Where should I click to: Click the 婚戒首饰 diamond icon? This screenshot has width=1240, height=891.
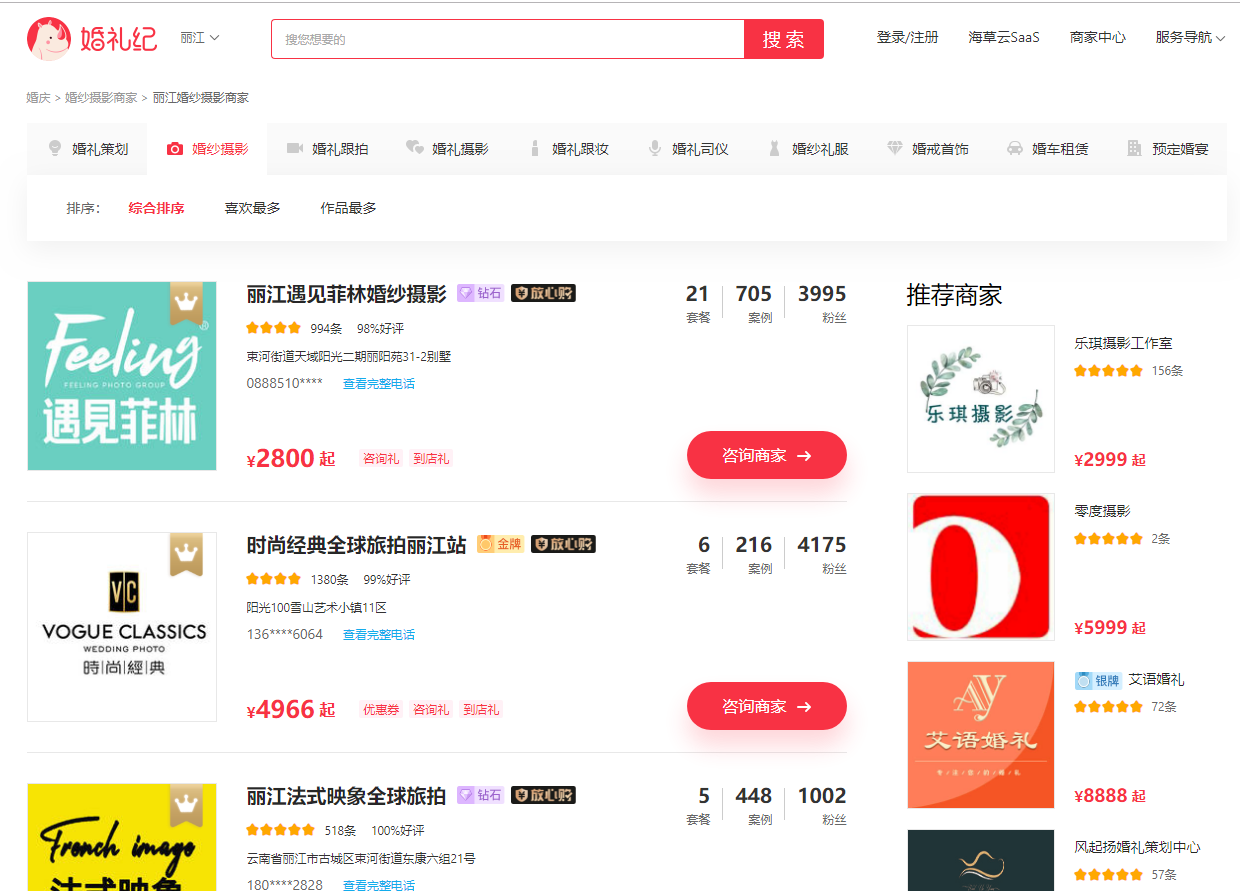[893, 147]
